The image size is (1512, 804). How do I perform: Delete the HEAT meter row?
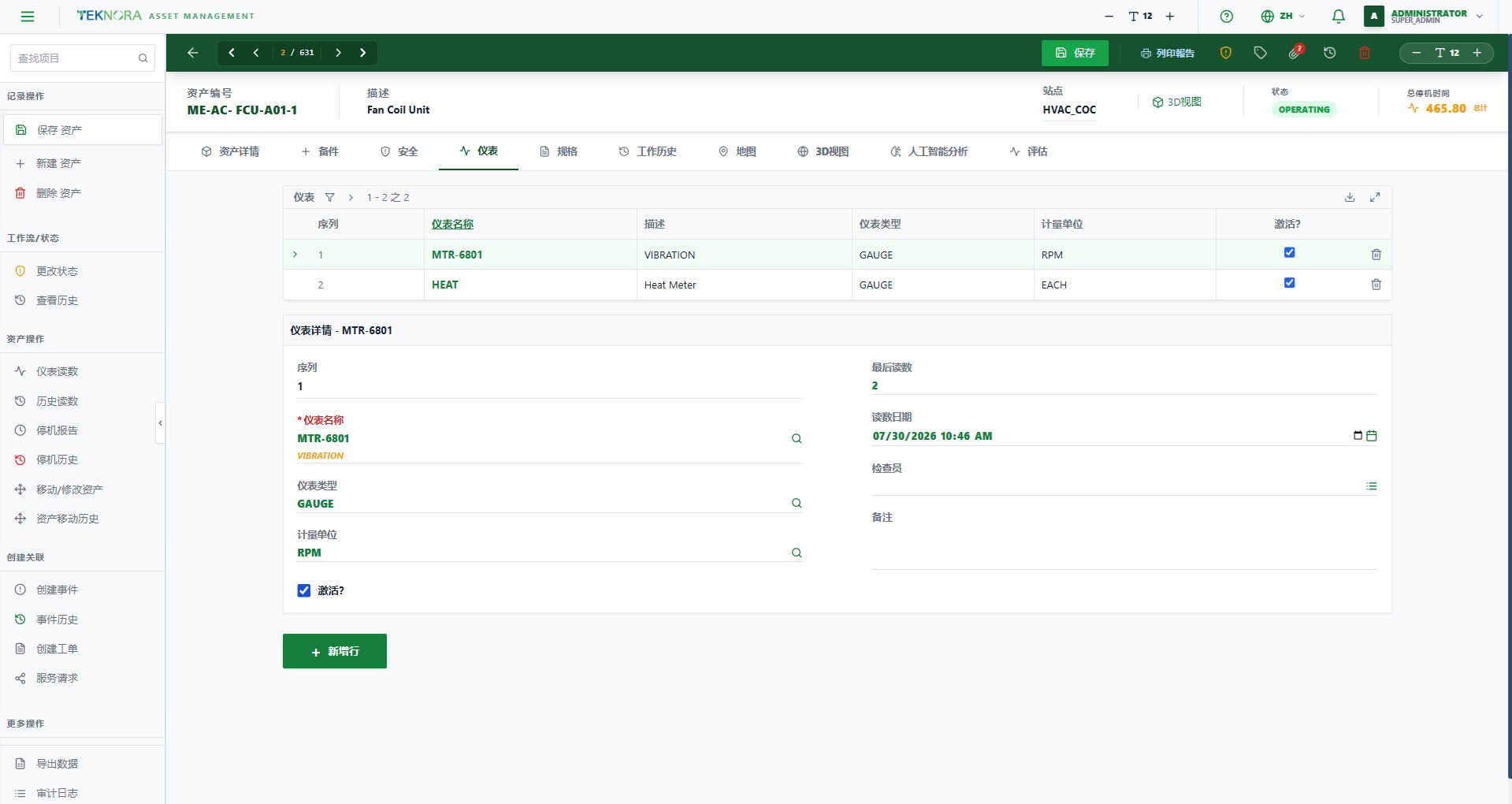click(1376, 285)
